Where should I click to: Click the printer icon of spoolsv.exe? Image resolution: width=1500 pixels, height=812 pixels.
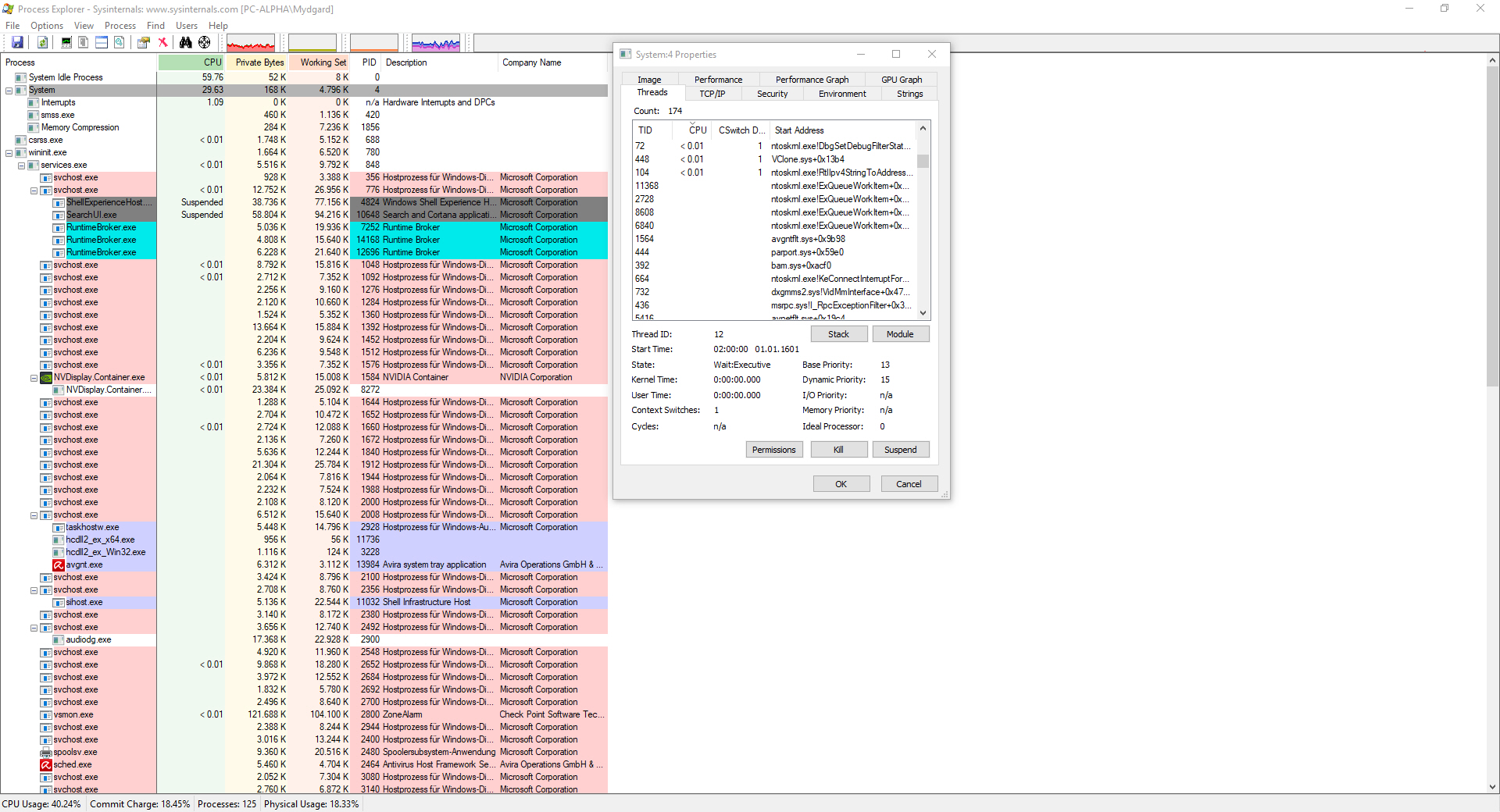coord(46,752)
